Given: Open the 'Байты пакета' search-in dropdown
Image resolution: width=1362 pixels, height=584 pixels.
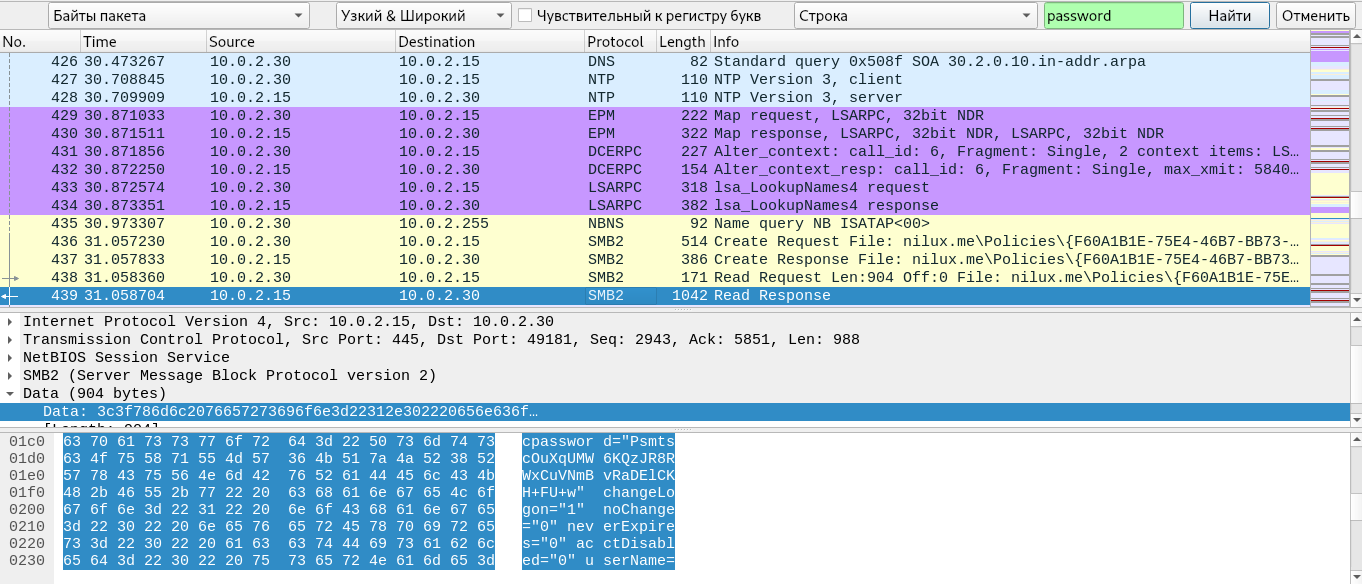Looking at the screenshot, I should click(x=177, y=16).
